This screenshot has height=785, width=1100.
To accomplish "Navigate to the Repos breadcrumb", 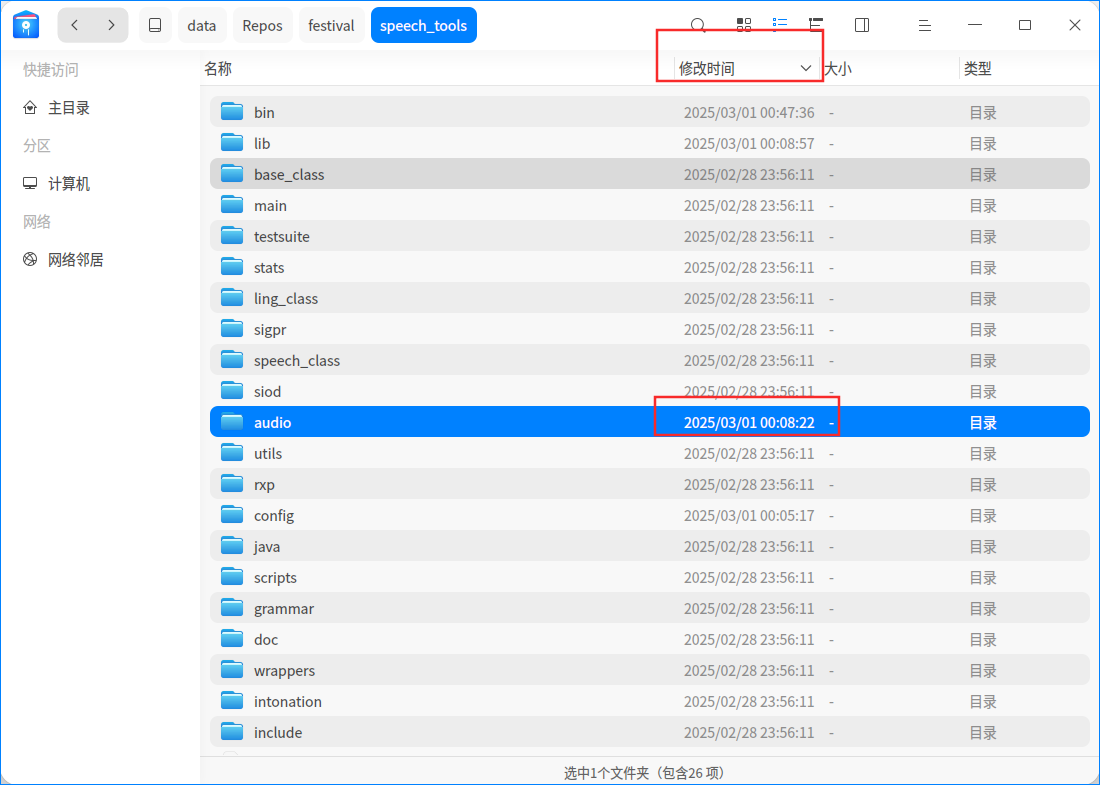I will coord(262,25).
